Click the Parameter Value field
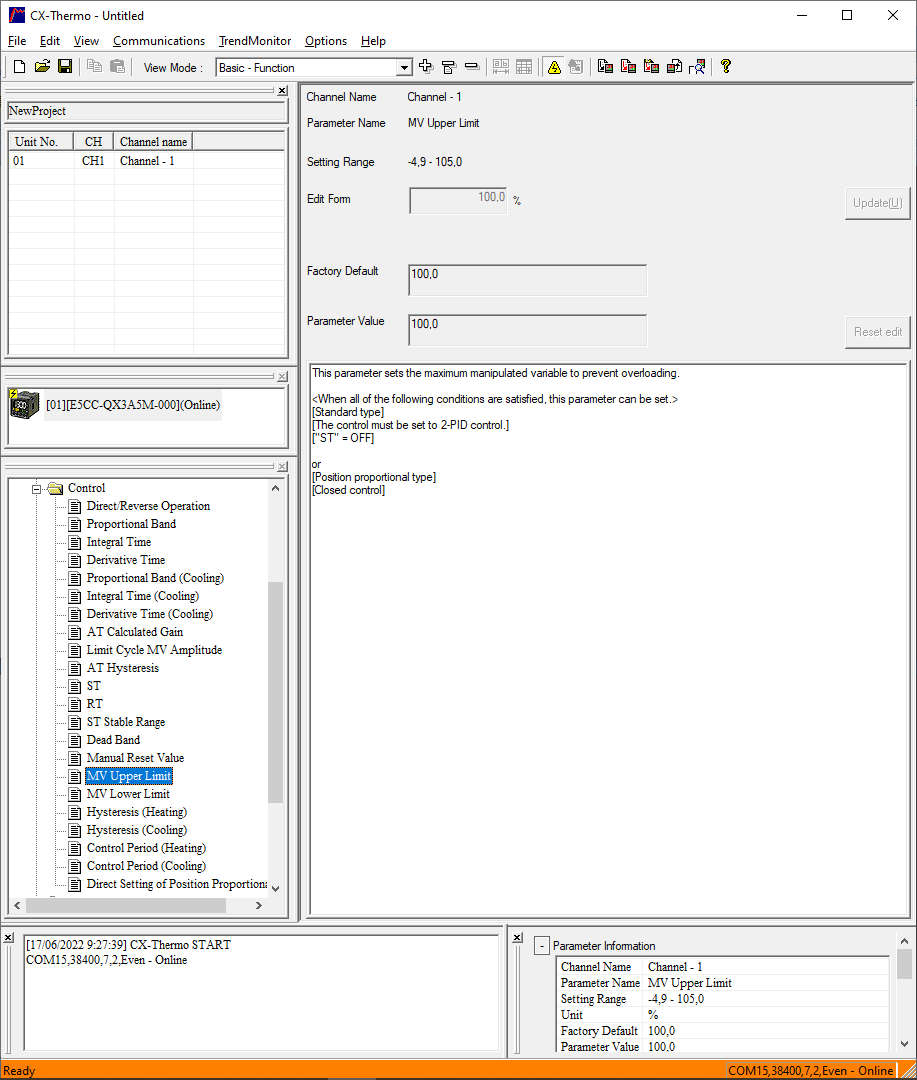Viewport: 917px width, 1080px height. (x=527, y=330)
